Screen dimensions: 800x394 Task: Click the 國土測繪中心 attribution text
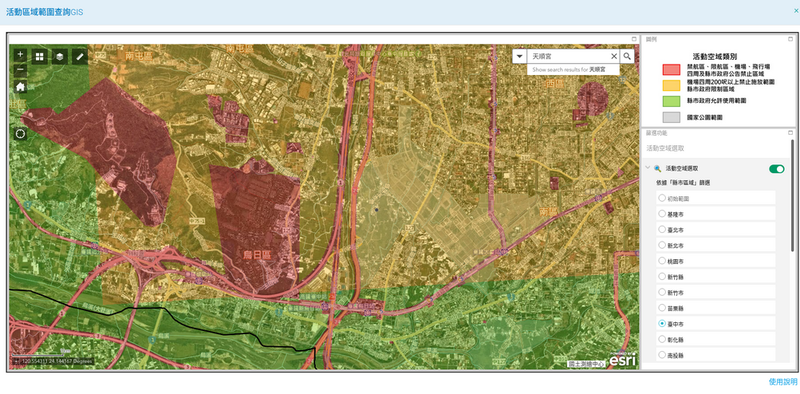coord(587,364)
